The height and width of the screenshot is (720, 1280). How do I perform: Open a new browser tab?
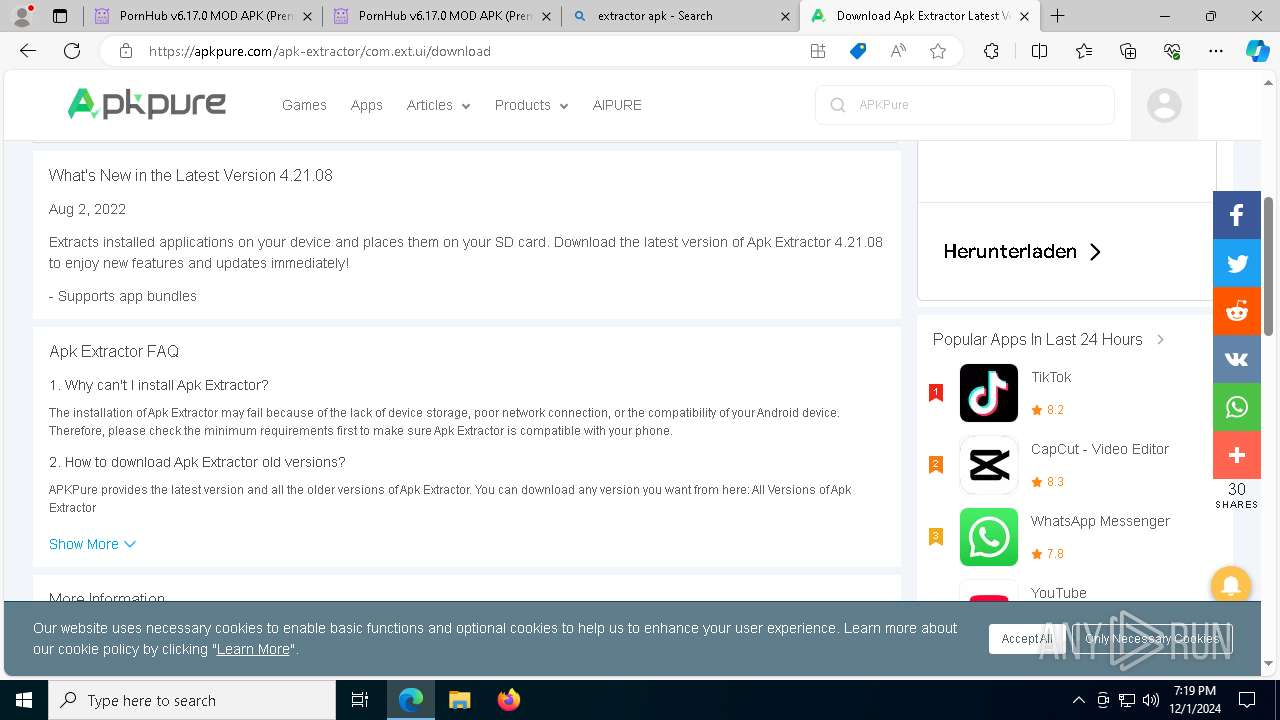1057,16
